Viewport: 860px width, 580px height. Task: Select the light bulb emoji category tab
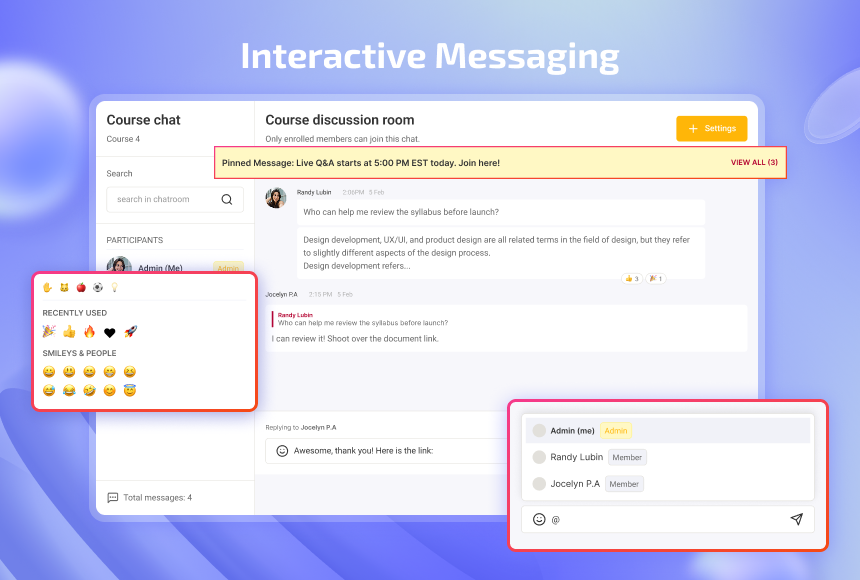click(x=115, y=287)
